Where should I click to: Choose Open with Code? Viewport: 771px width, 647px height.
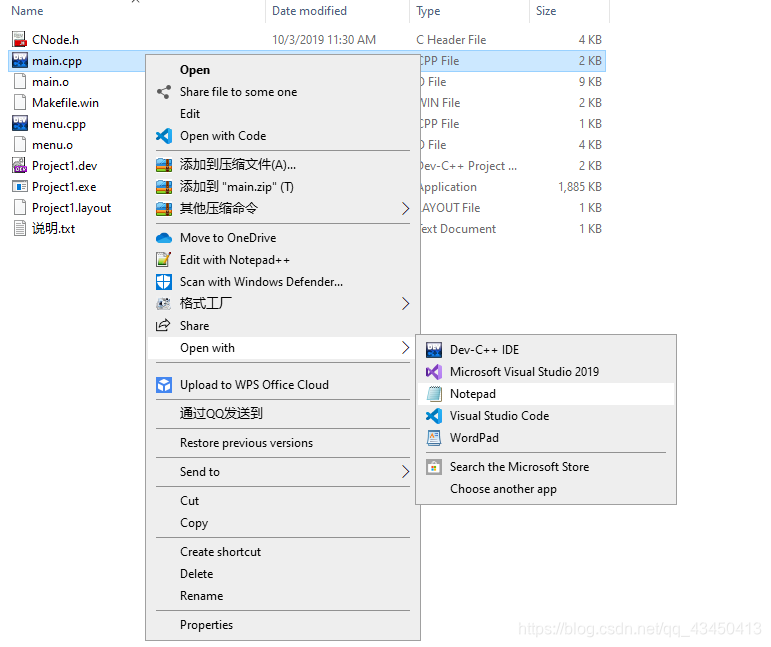click(x=283, y=136)
